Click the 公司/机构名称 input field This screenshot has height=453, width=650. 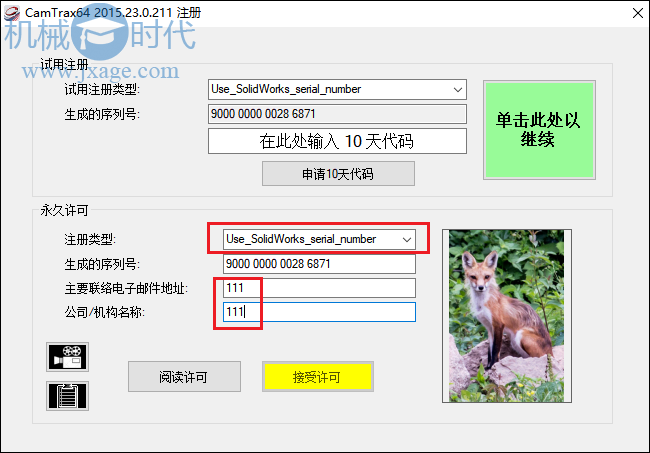(319, 312)
